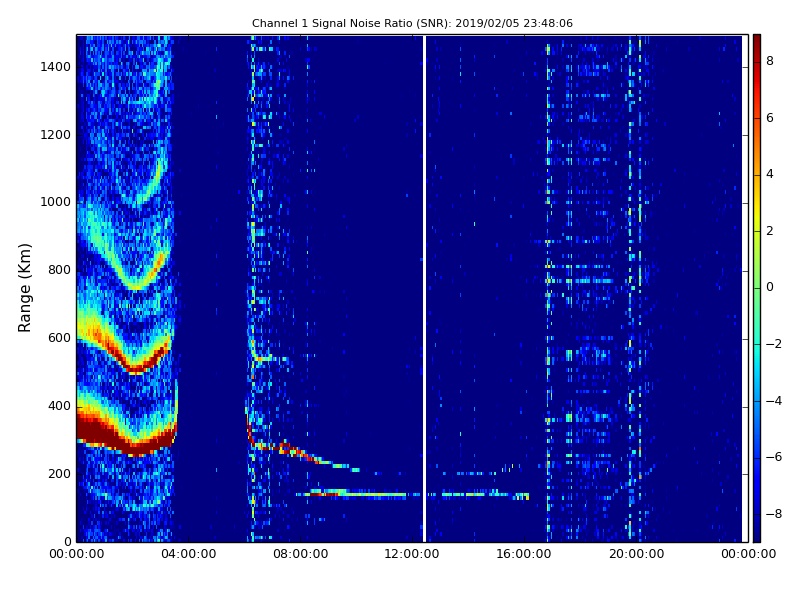Click the colorbar label −4
This screenshot has height=600, width=800.
[774, 401]
